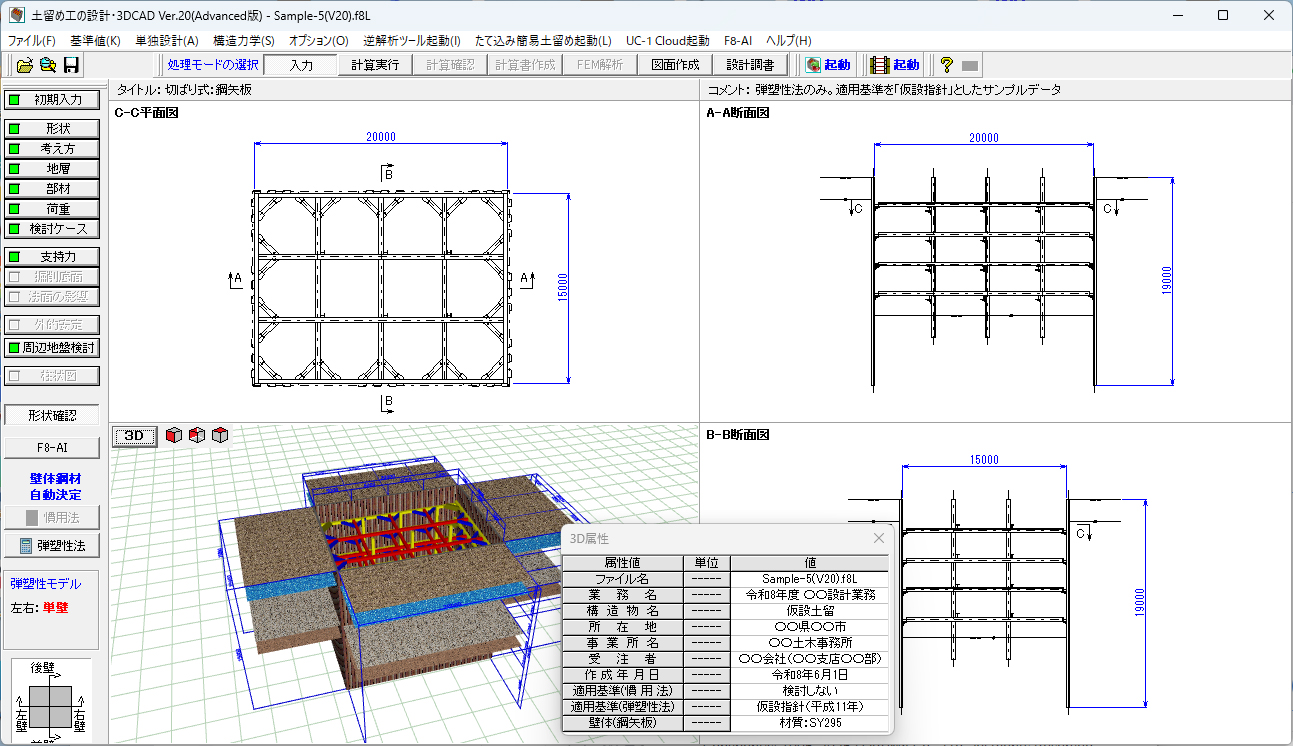
Task: Click the open file folder toolbar icon
Action: click(x=25, y=65)
